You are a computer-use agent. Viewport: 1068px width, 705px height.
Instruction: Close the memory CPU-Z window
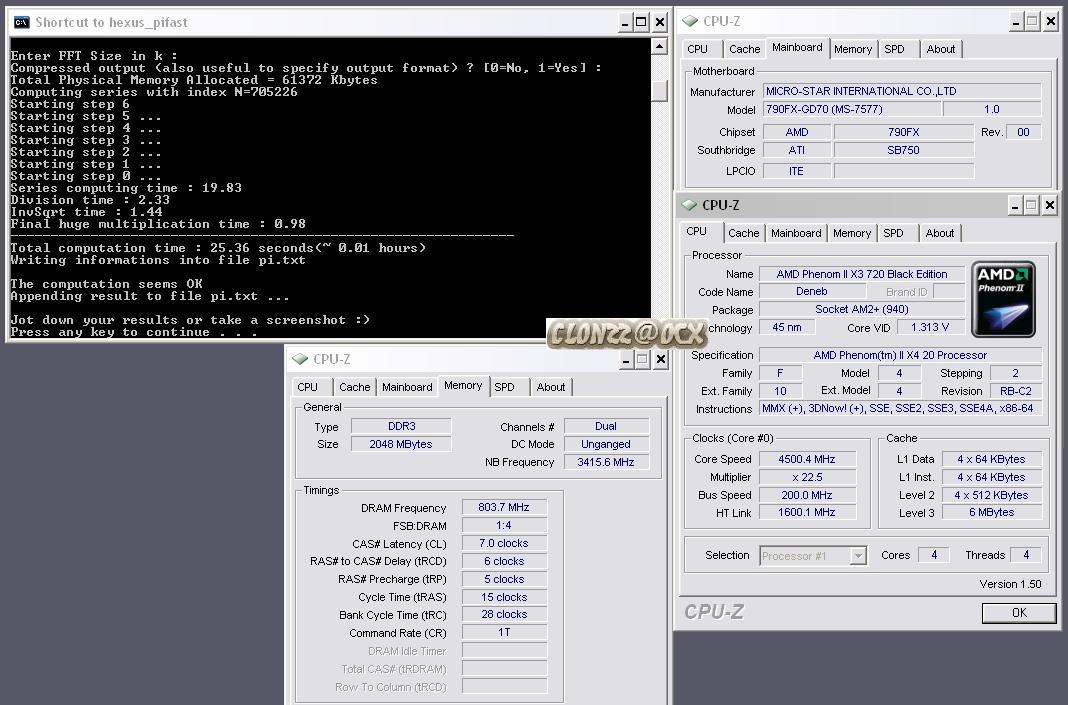pyautogui.click(x=660, y=360)
